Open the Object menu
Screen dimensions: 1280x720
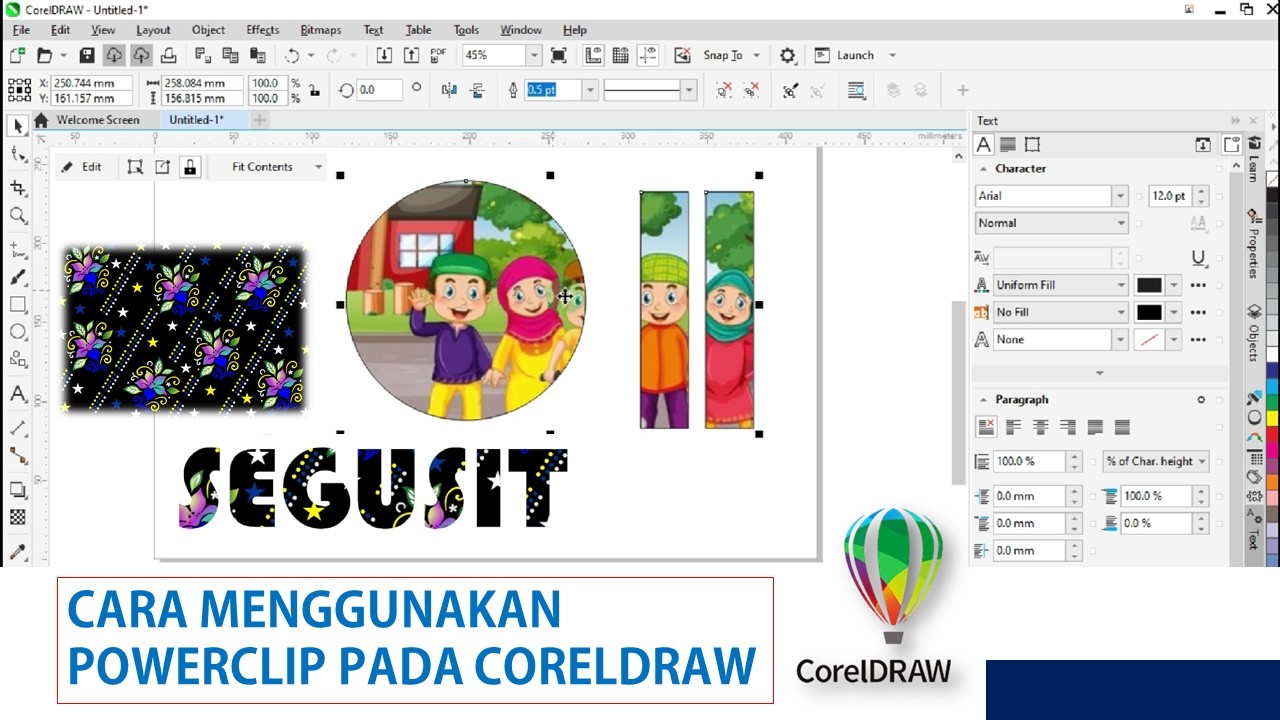(x=208, y=30)
